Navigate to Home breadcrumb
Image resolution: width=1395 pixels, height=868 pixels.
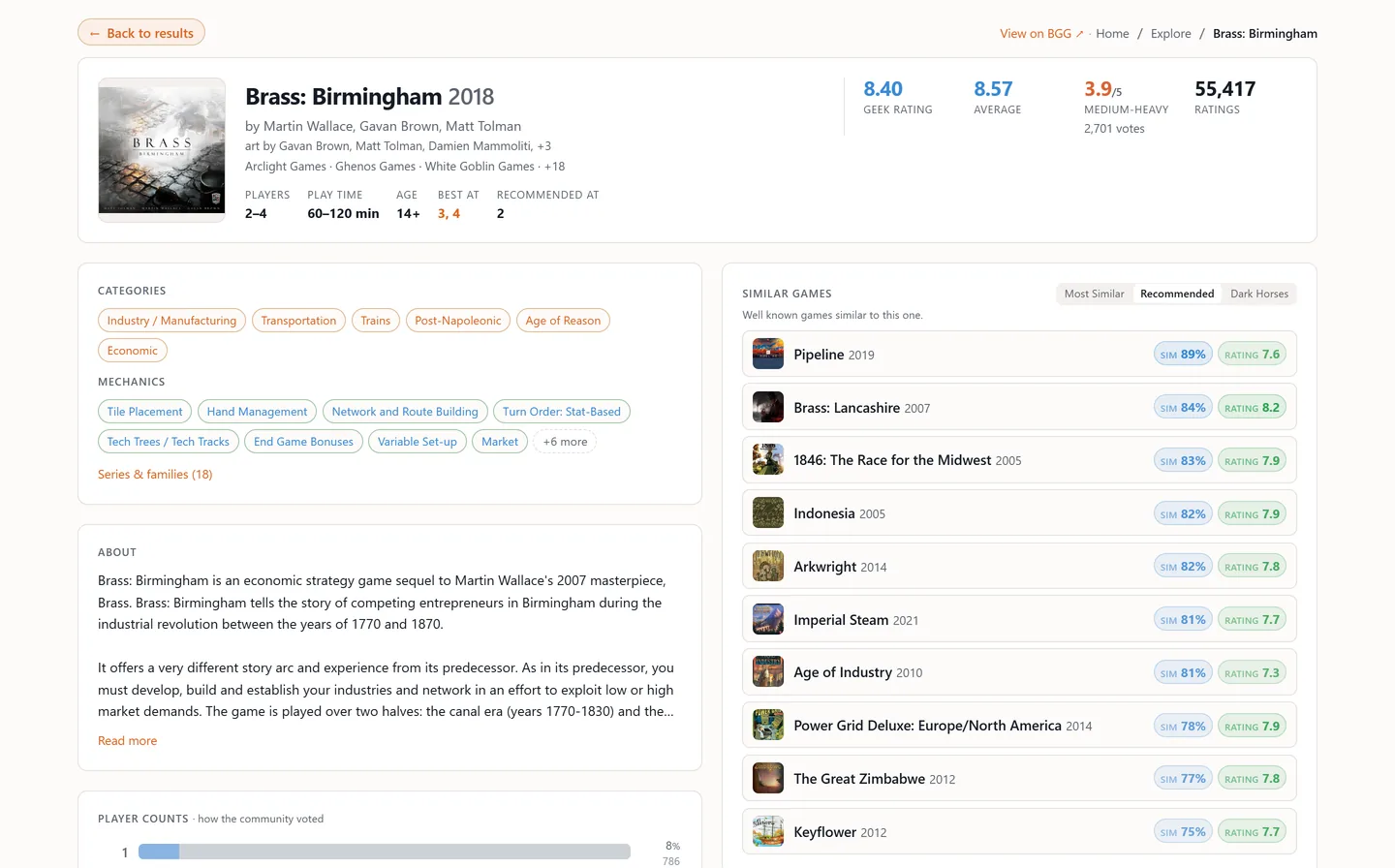click(1112, 34)
